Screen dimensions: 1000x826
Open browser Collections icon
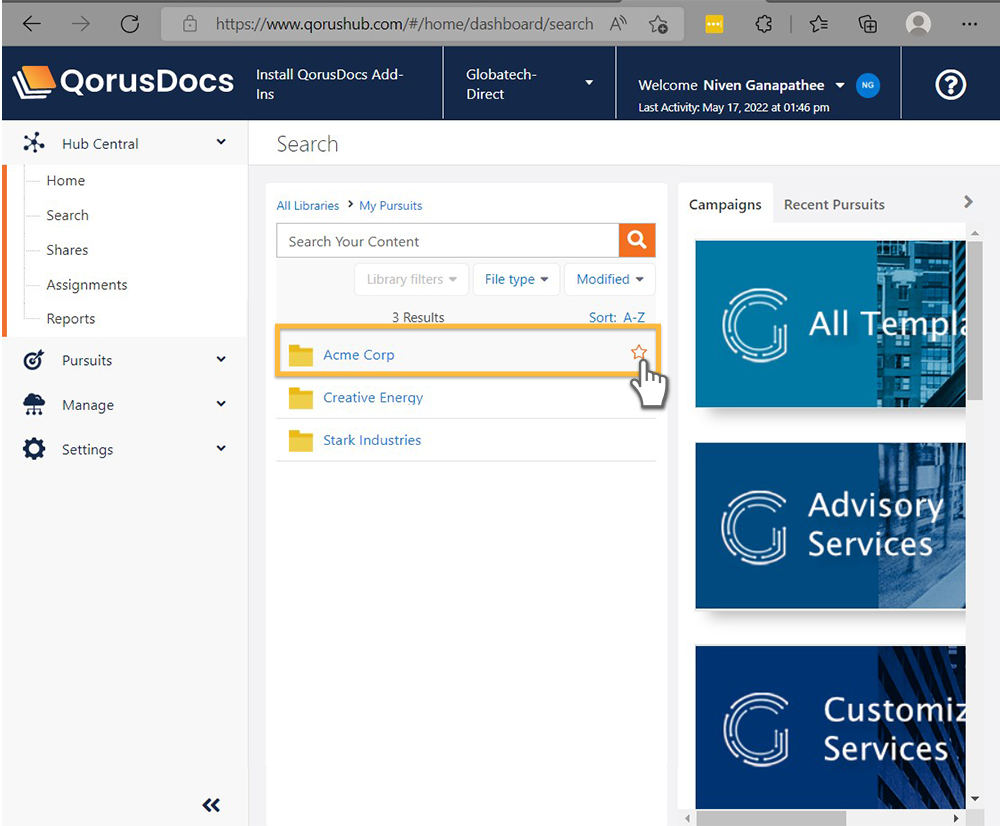click(x=867, y=24)
